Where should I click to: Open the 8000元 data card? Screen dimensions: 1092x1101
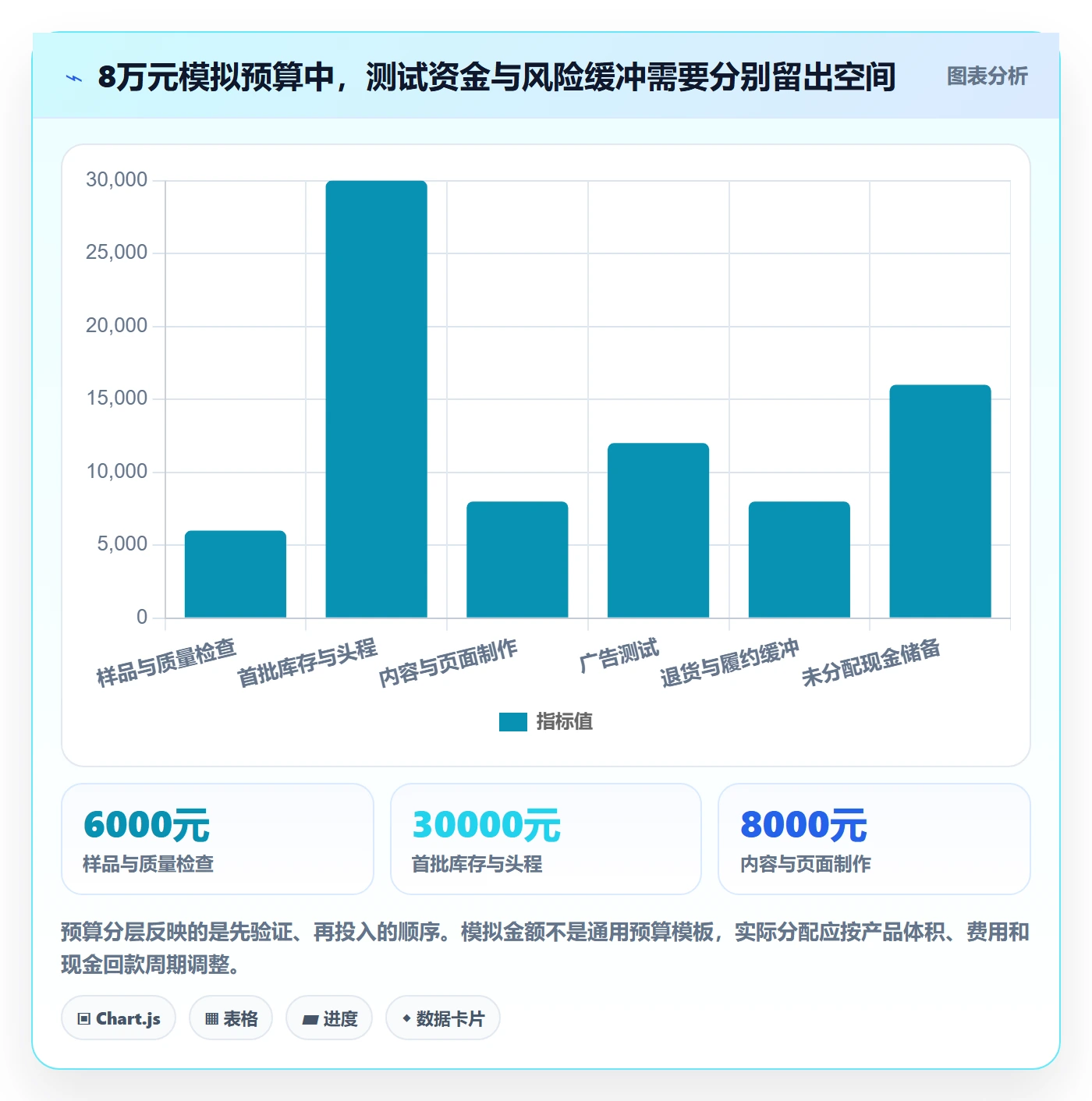pos(874,839)
